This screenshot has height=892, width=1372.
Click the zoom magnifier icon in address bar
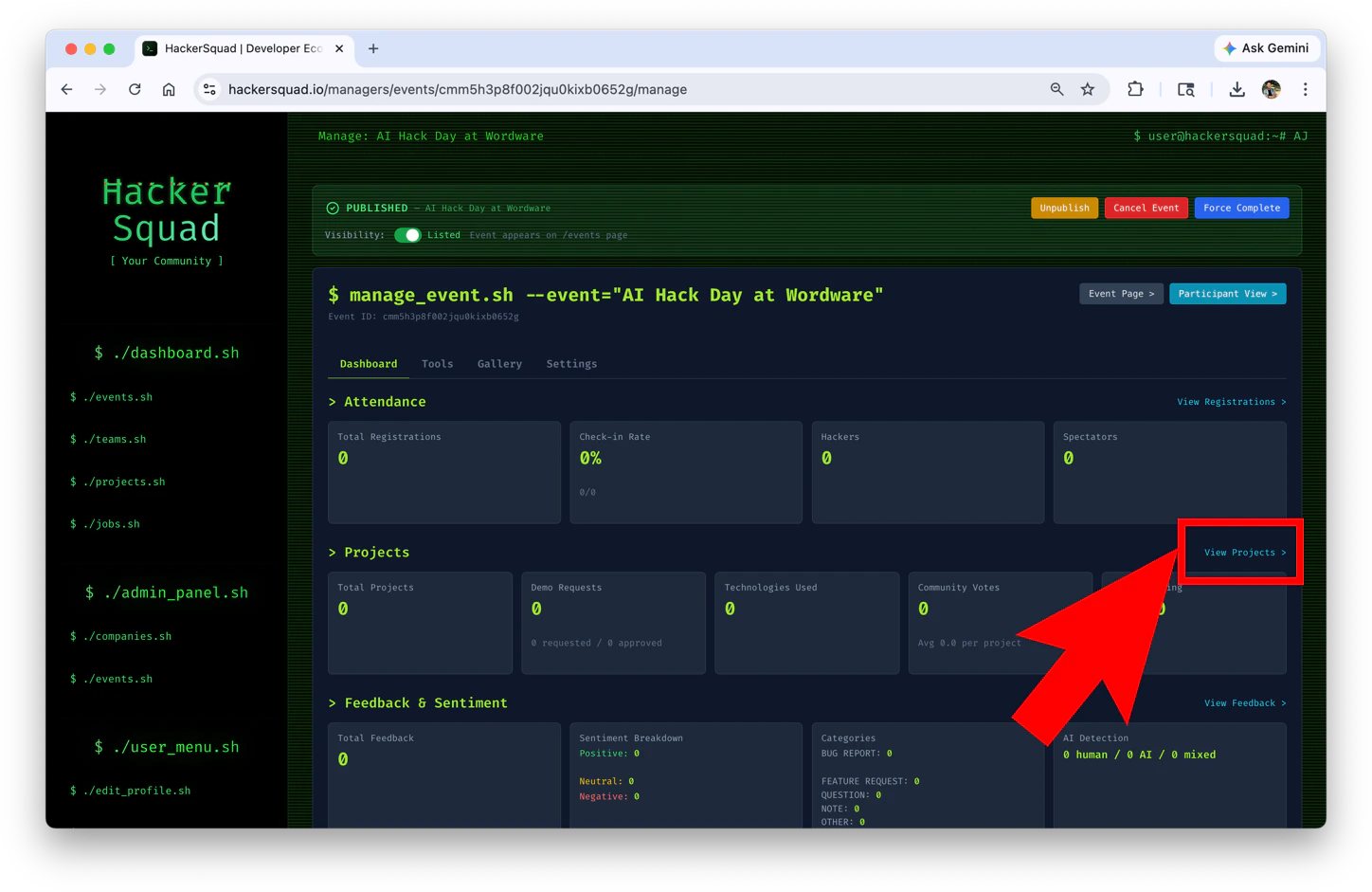pyautogui.click(x=1056, y=89)
